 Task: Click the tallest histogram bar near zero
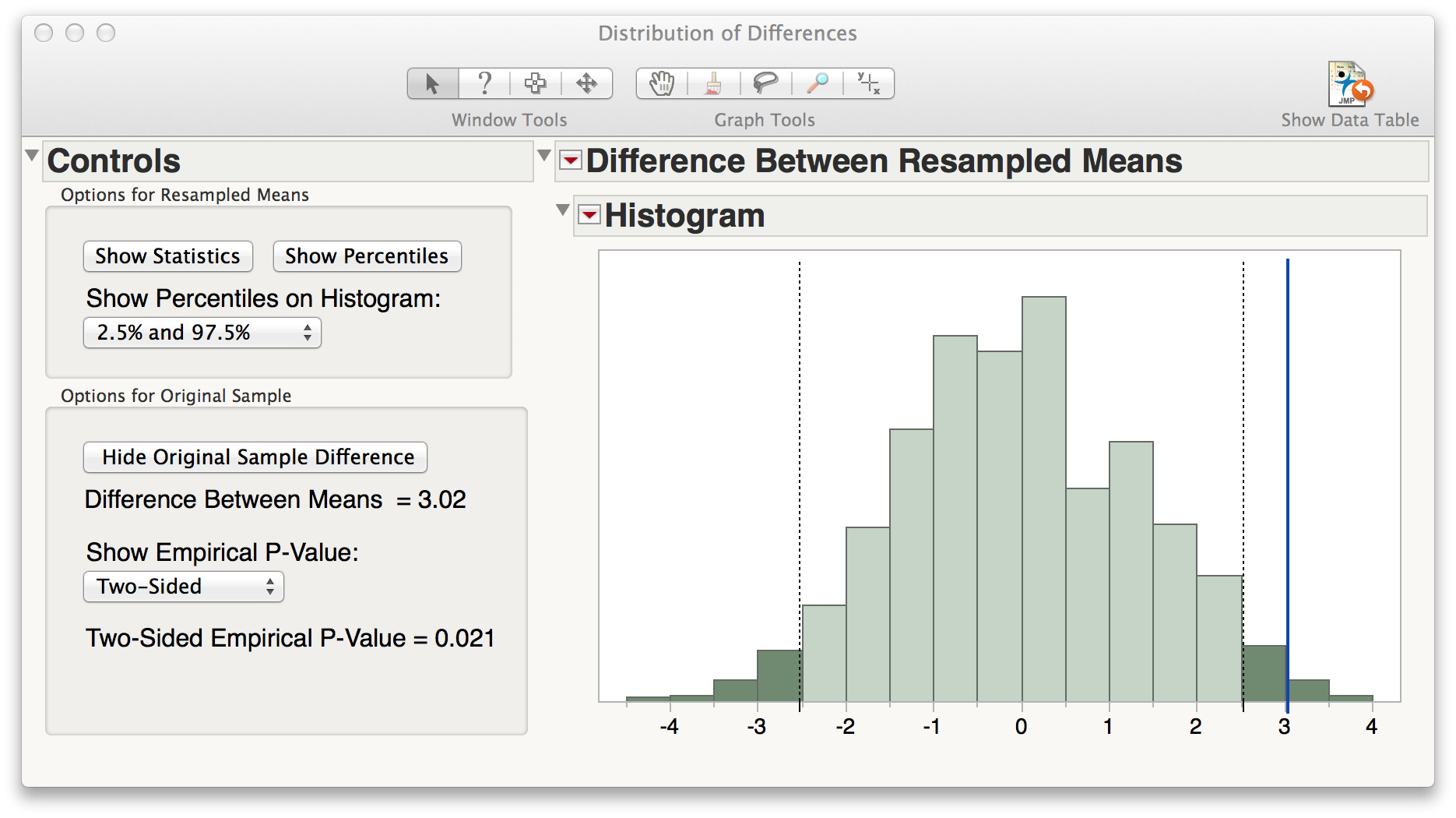pos(1043,499)
